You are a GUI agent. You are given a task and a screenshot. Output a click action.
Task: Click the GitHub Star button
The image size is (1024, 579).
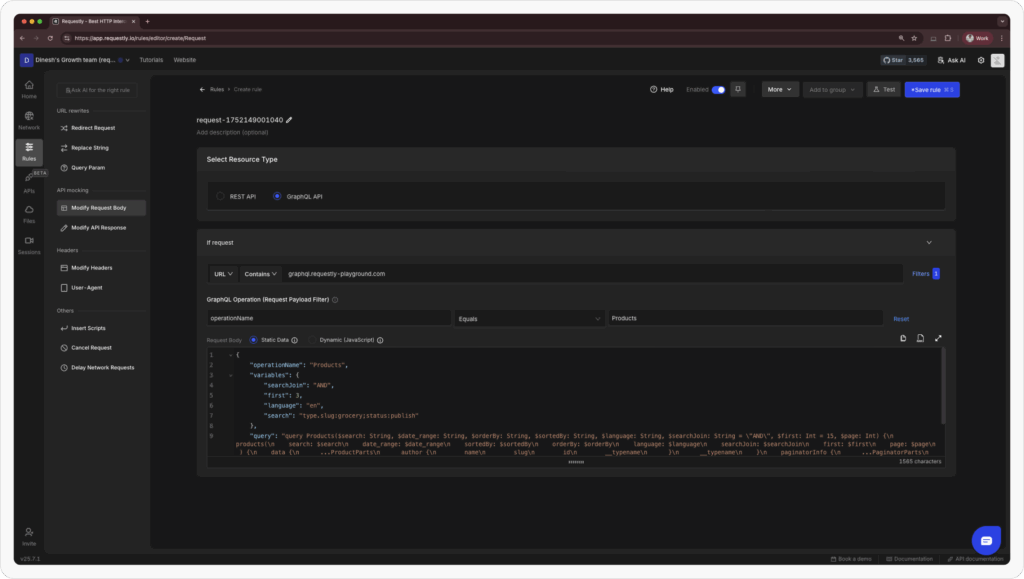(903, 60)
